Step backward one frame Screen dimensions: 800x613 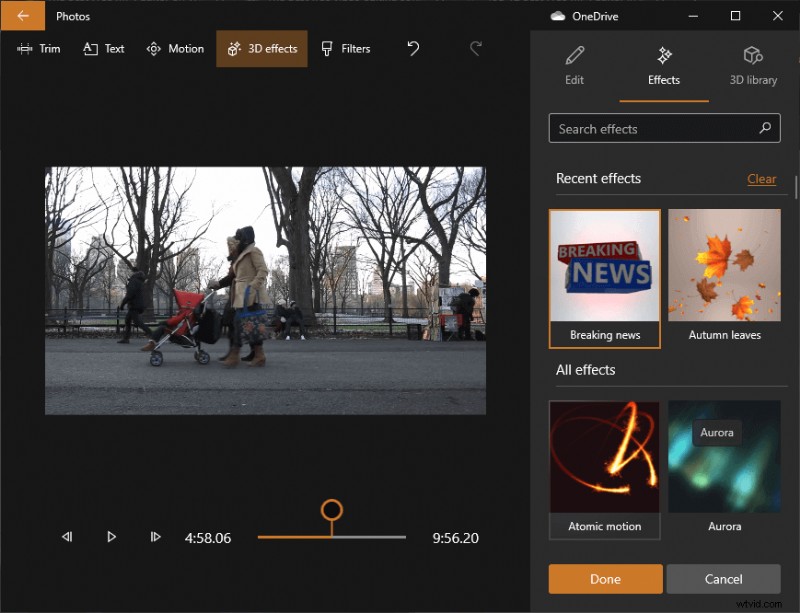(67, 537)
